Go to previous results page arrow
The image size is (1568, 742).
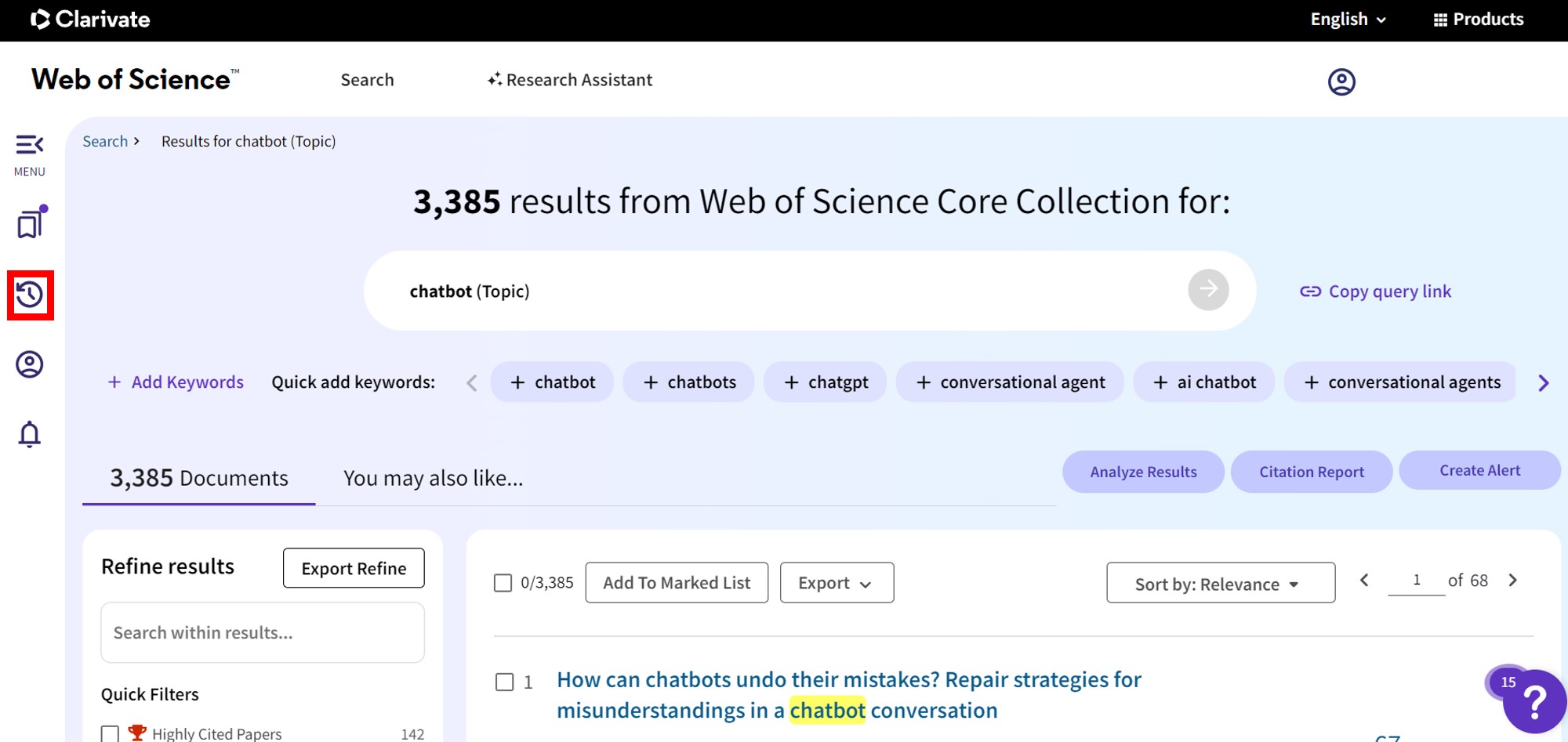pyautogui.click(x=1364, y=580)
